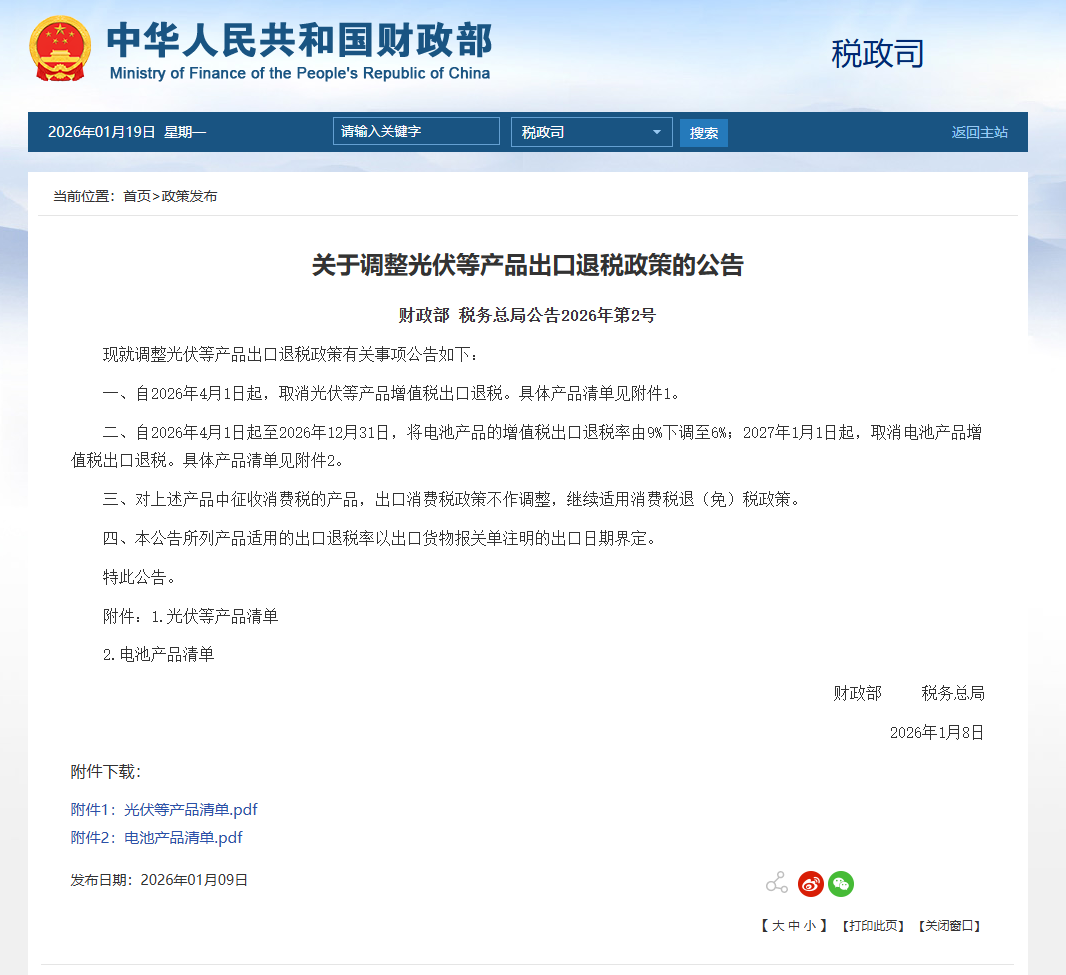Click the paragraph starting 三、对上述产品中征收消费税
Viewport: 1066px width, 975px height.
(x=453, y=500)
